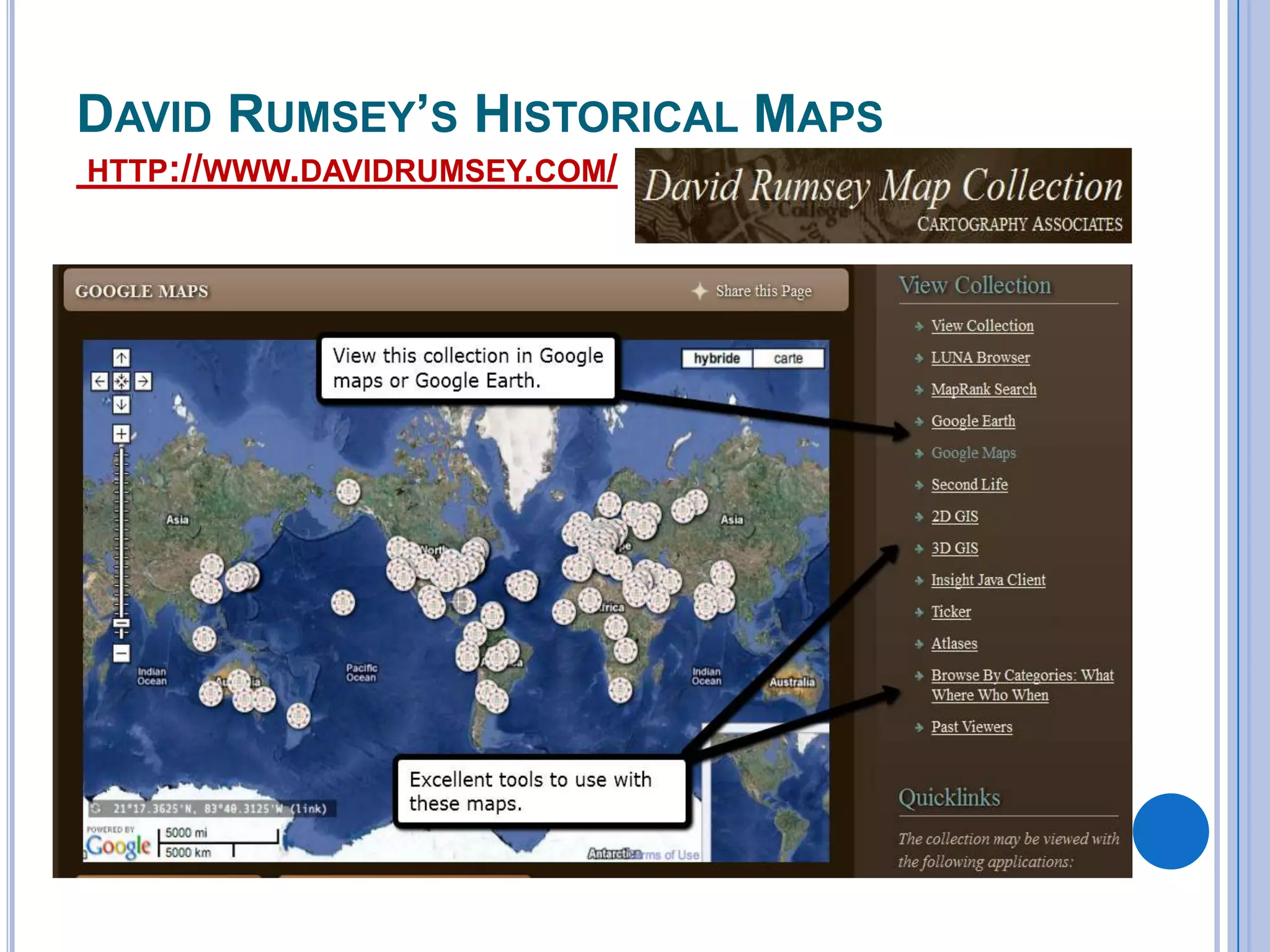This screenshot has width=1270, height=952.
Task: Select the Google Maps entry
Action: [974, 453]
